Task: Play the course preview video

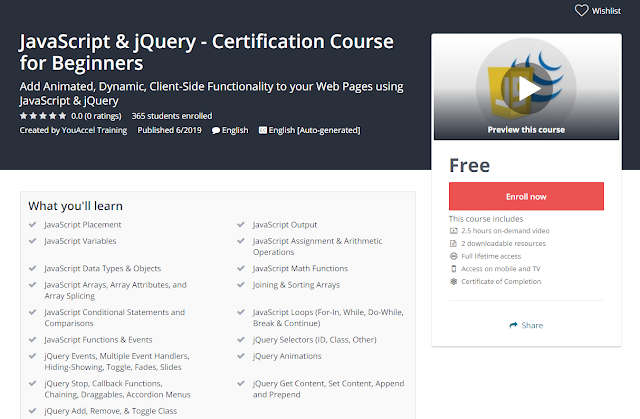Action: pyautogui.click(x=526, y=89)
